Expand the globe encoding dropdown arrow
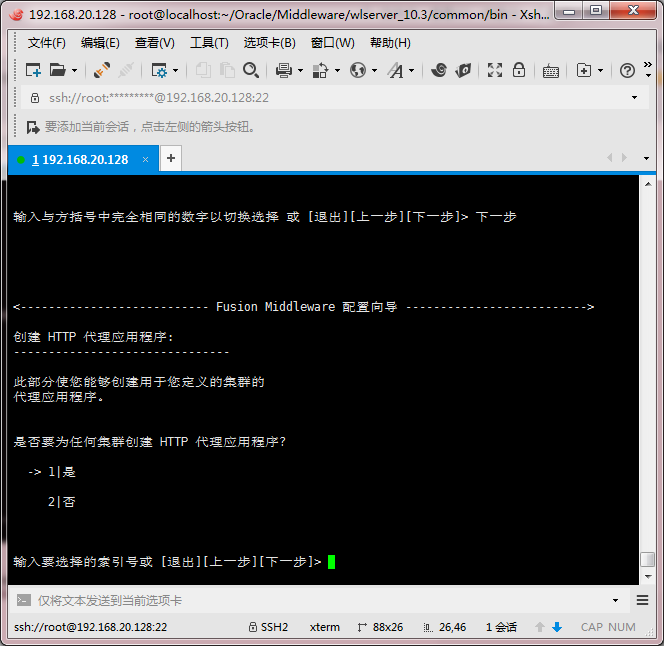 374,70
